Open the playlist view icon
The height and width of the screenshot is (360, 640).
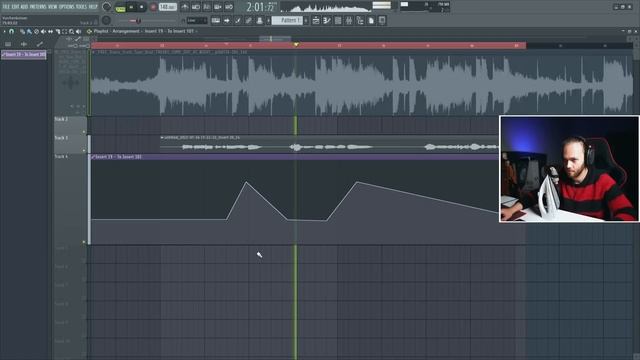point(316,20)
